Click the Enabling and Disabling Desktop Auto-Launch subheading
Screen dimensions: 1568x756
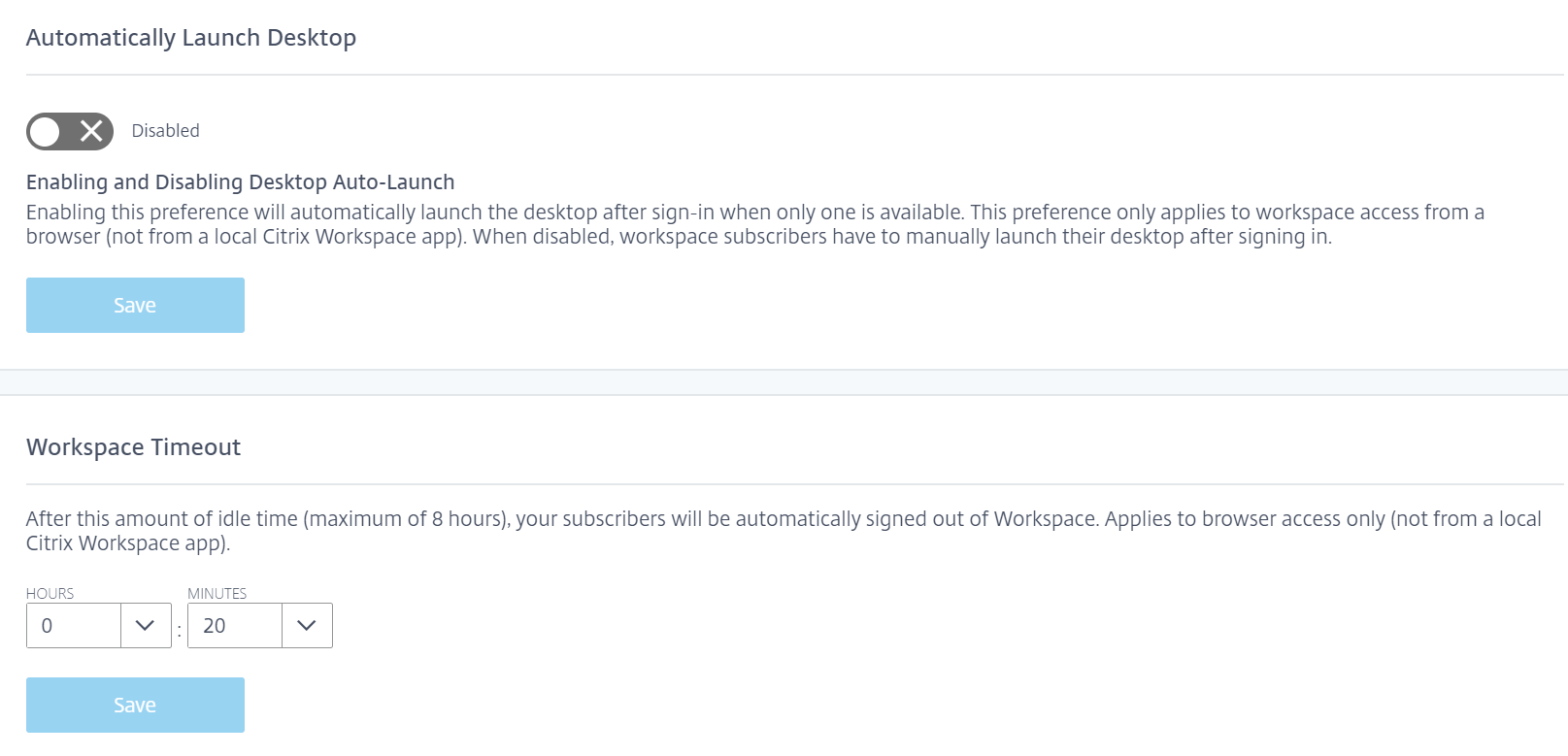click(240, 182)
